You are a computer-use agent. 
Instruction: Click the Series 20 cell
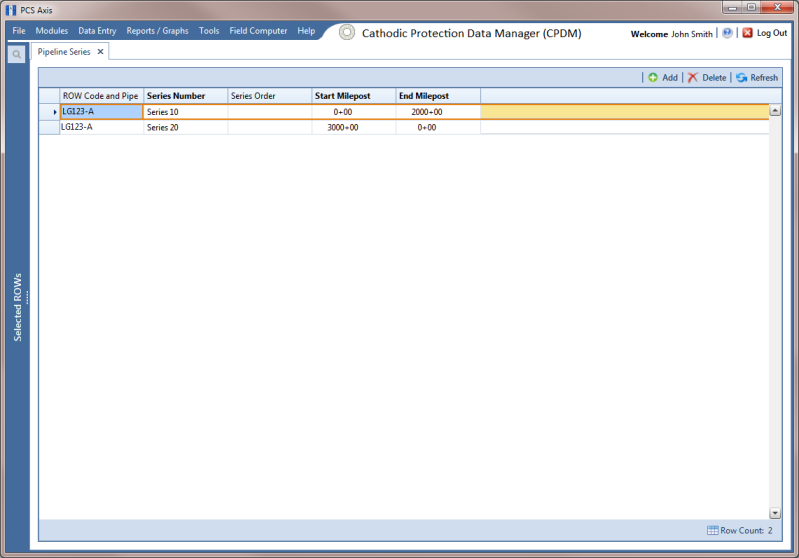click(185, 127)
